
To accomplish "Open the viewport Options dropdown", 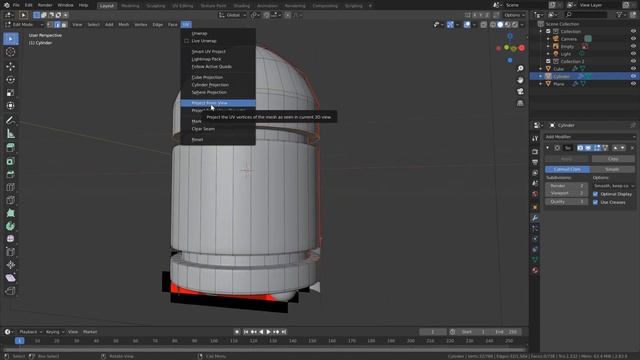I will [x=514, y=15].
